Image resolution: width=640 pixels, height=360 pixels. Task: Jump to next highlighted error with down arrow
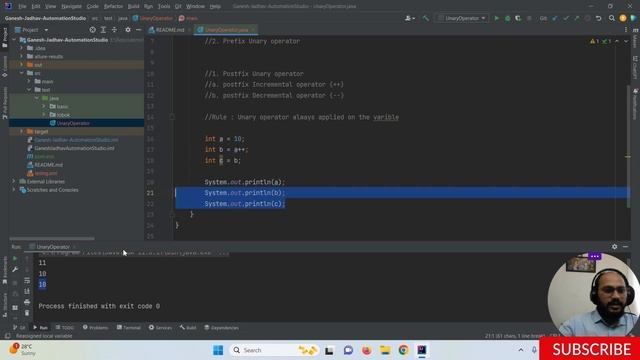click(x=626, y=41)
